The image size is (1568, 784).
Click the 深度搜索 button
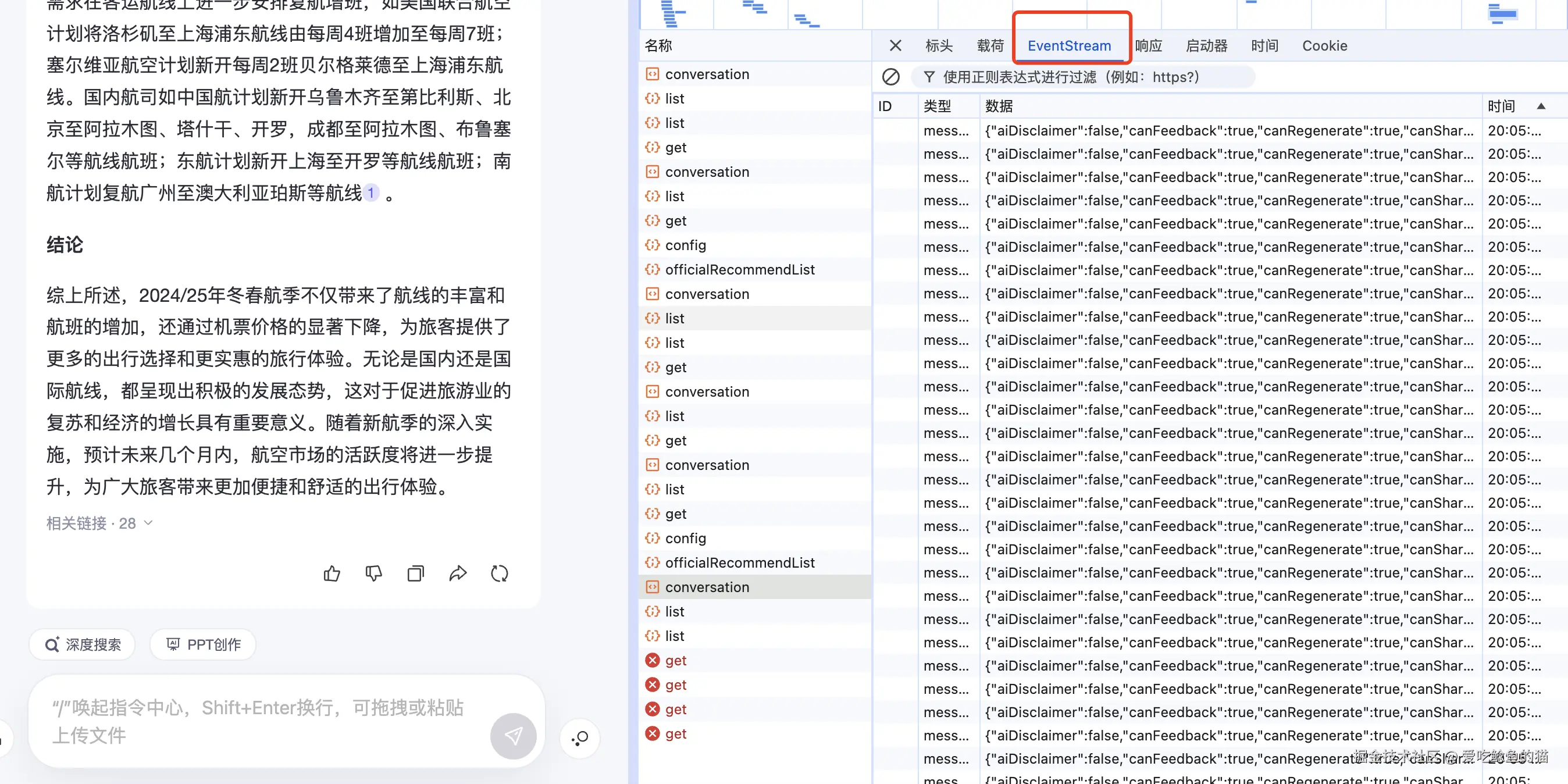pos(81,644)
